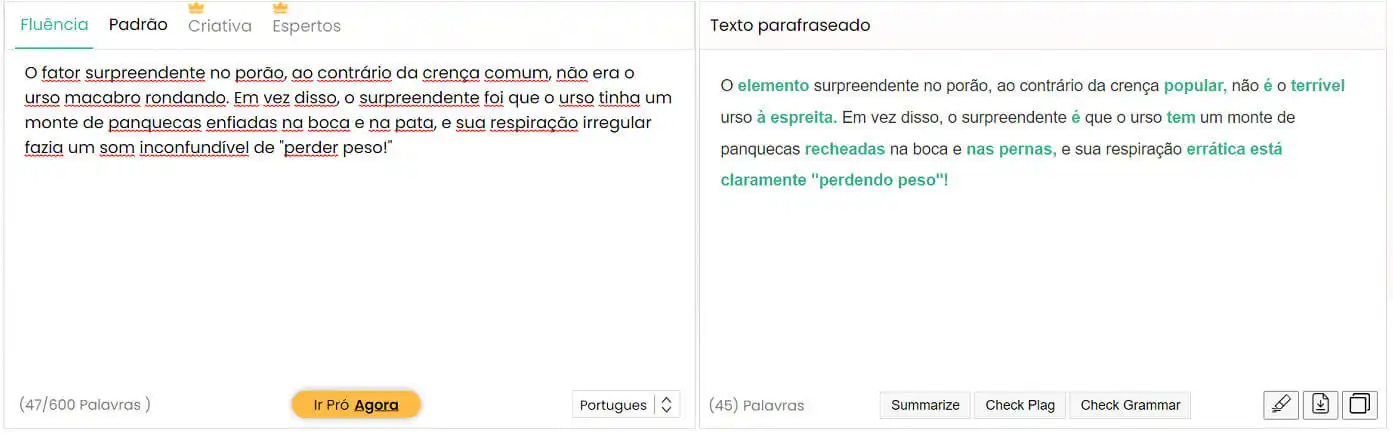Open the Portugues language dropdown
This screenshot has height=439, width=1393.
click(x=613, y=405)
